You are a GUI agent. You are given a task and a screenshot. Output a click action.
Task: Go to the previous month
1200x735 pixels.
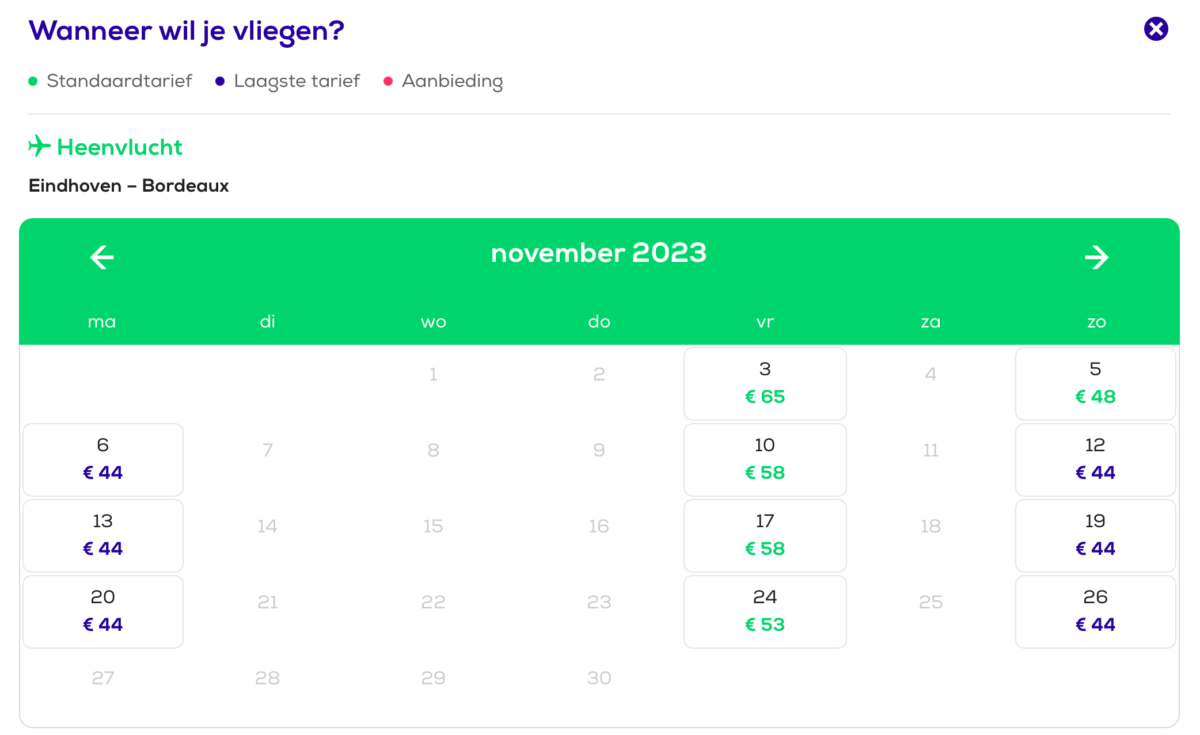pyautogui.click(x=102, y=257)
